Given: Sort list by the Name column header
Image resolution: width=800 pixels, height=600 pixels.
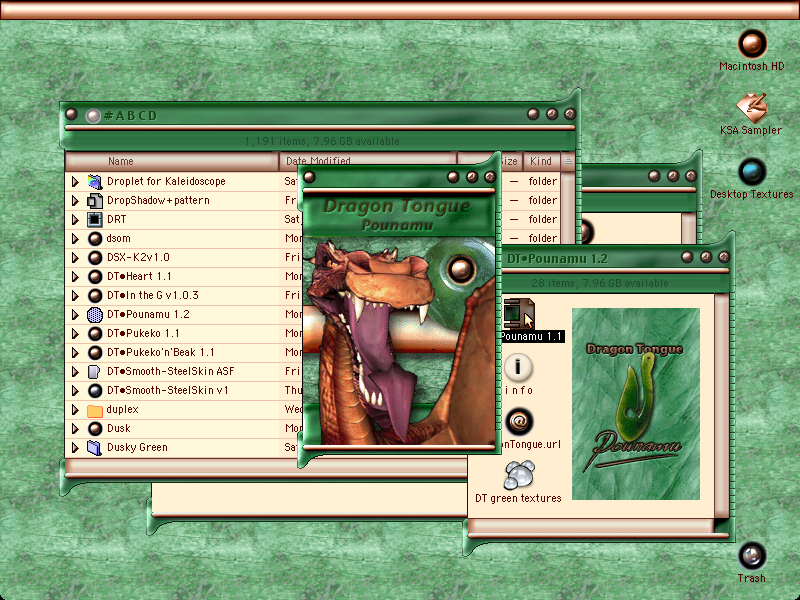Looking at the screenshot, I should coord(171,161).
